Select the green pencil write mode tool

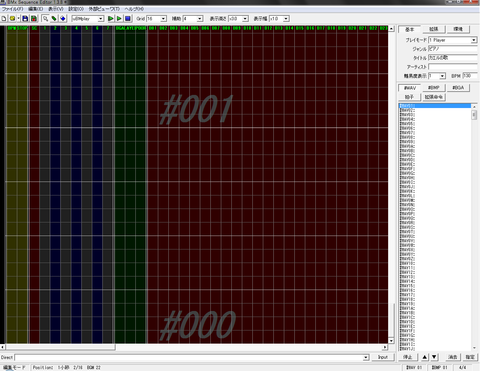pyautogui.click(x=54, y=19)
